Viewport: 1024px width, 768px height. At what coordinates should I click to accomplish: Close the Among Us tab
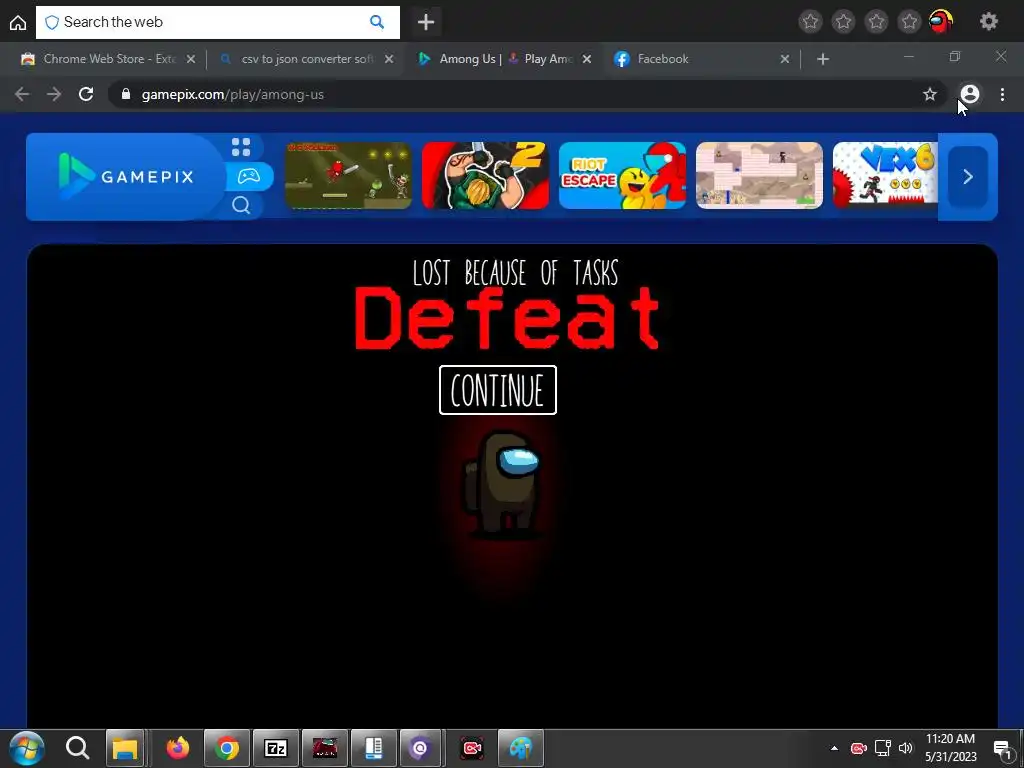(587, 59)
